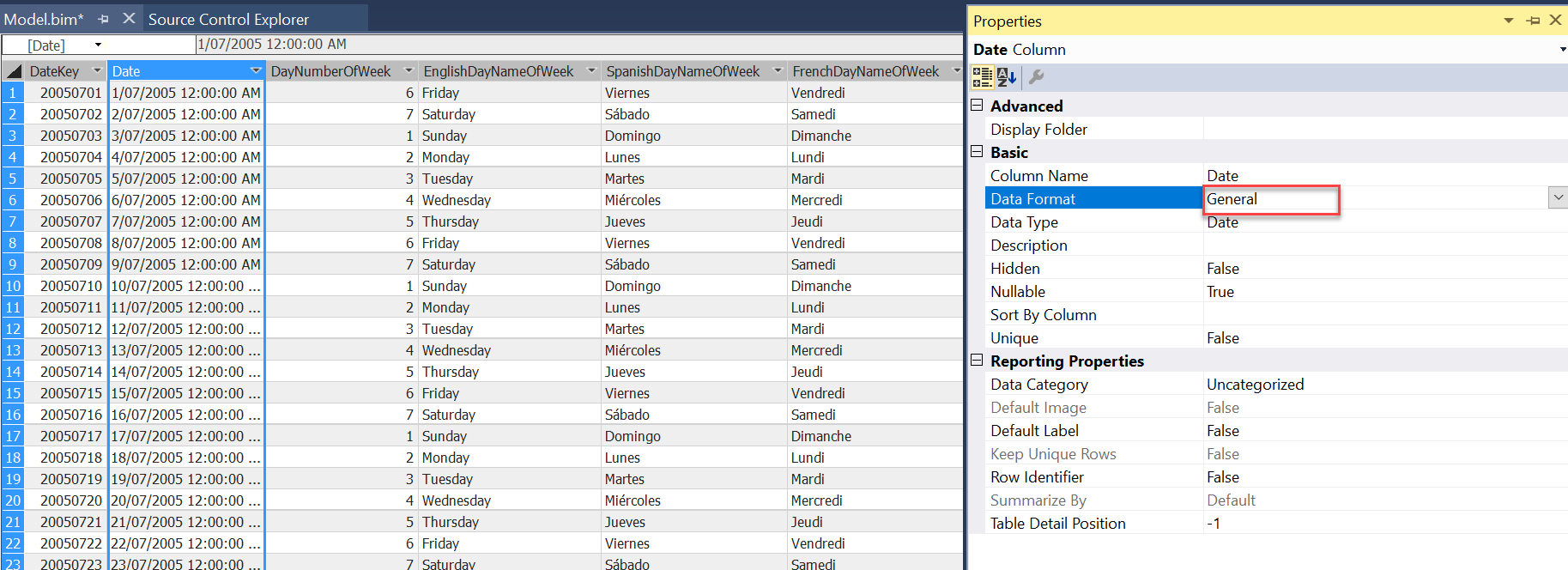Screen dimensions: 1568x570
Task: Click the date cell 5/07/2005 12:00:00 AM
Action: click(186, 179)
